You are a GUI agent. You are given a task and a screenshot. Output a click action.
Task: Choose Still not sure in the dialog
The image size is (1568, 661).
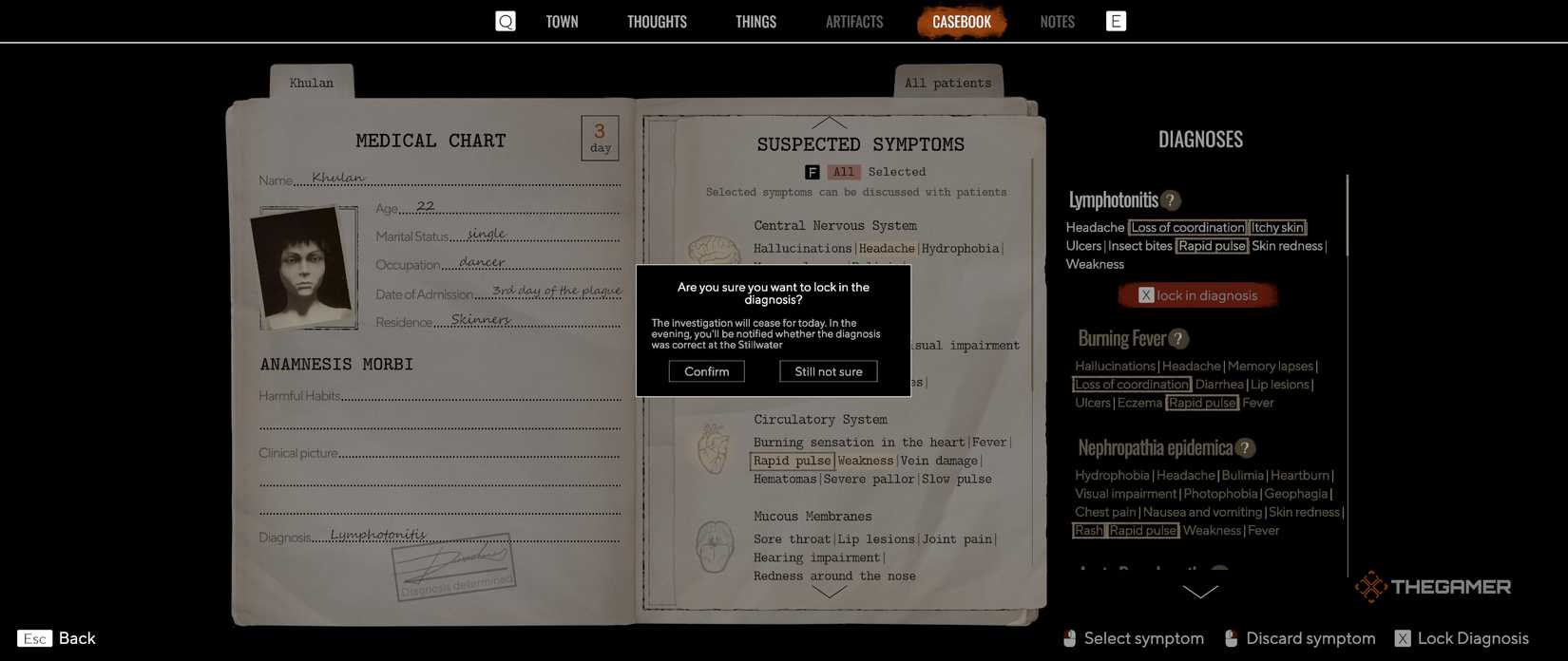828,371
